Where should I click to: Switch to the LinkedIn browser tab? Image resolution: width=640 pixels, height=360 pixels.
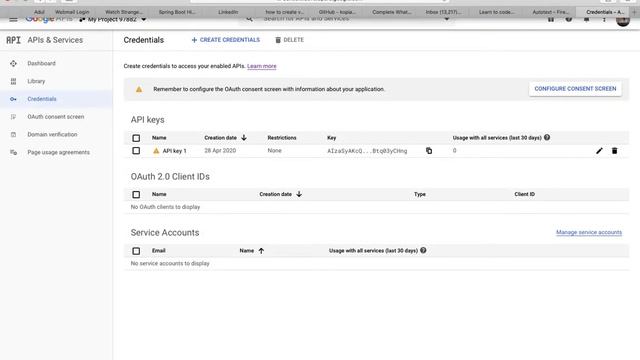coord(228,12)
